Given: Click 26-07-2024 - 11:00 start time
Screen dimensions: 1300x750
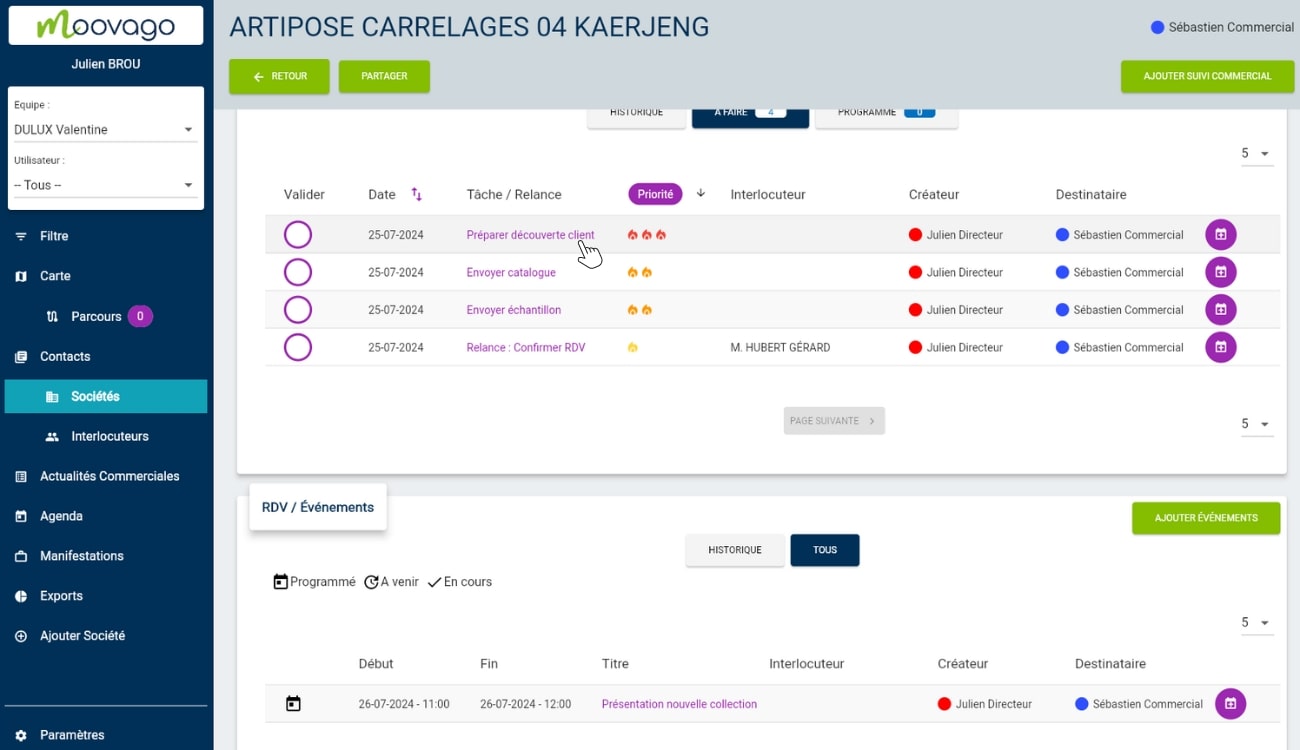Looking at the screenshot, I should 404,704.
